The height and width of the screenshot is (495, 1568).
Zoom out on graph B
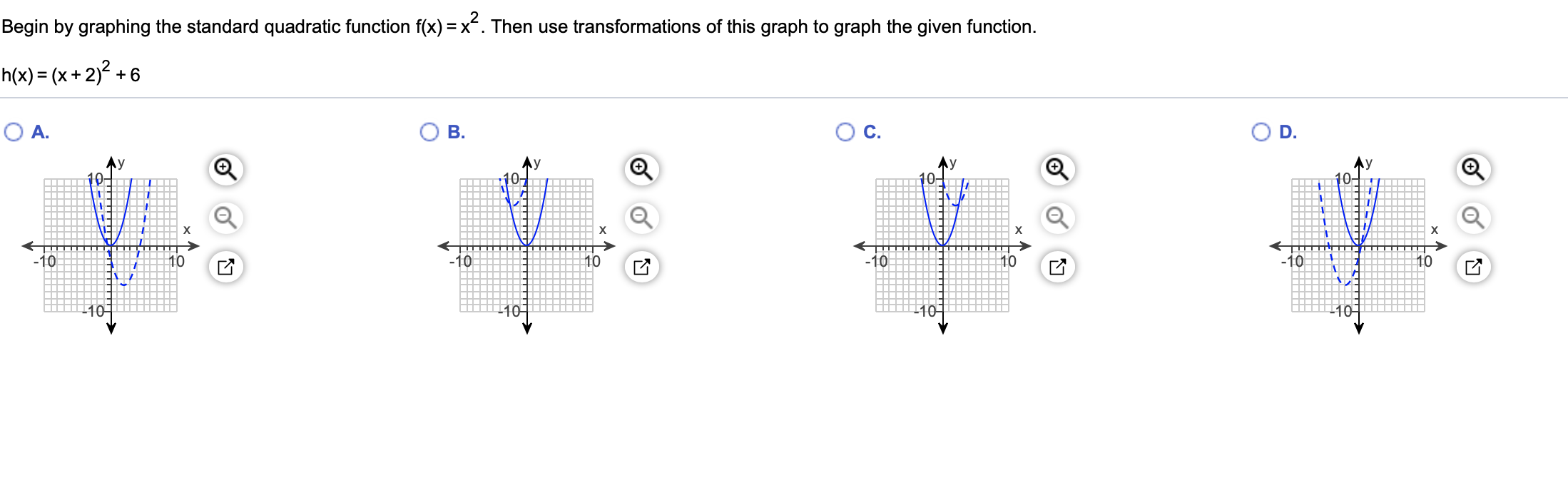pyautogui.click(x=641, y=218)
